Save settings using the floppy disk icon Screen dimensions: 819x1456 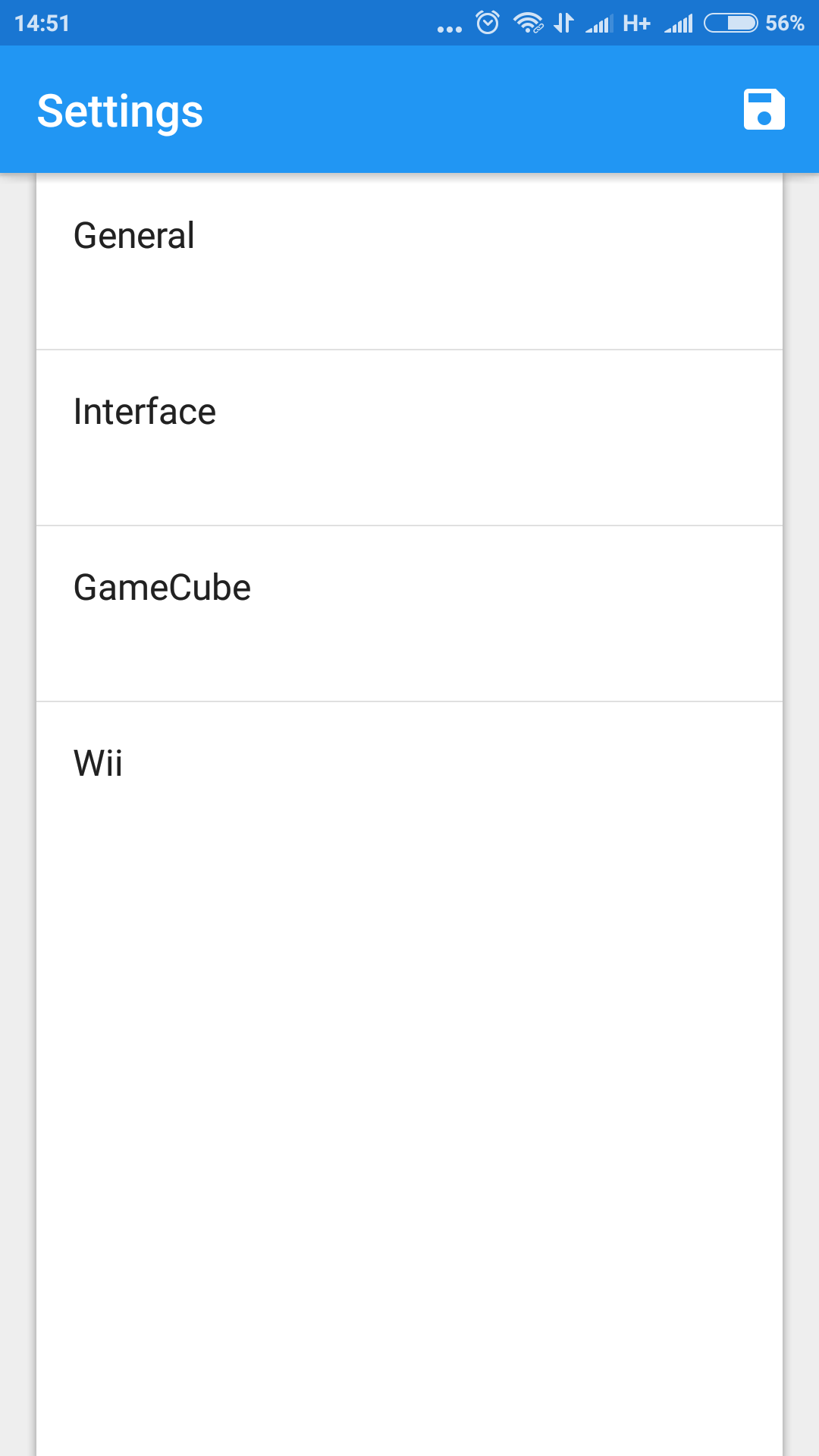click(x=764, y=110)
